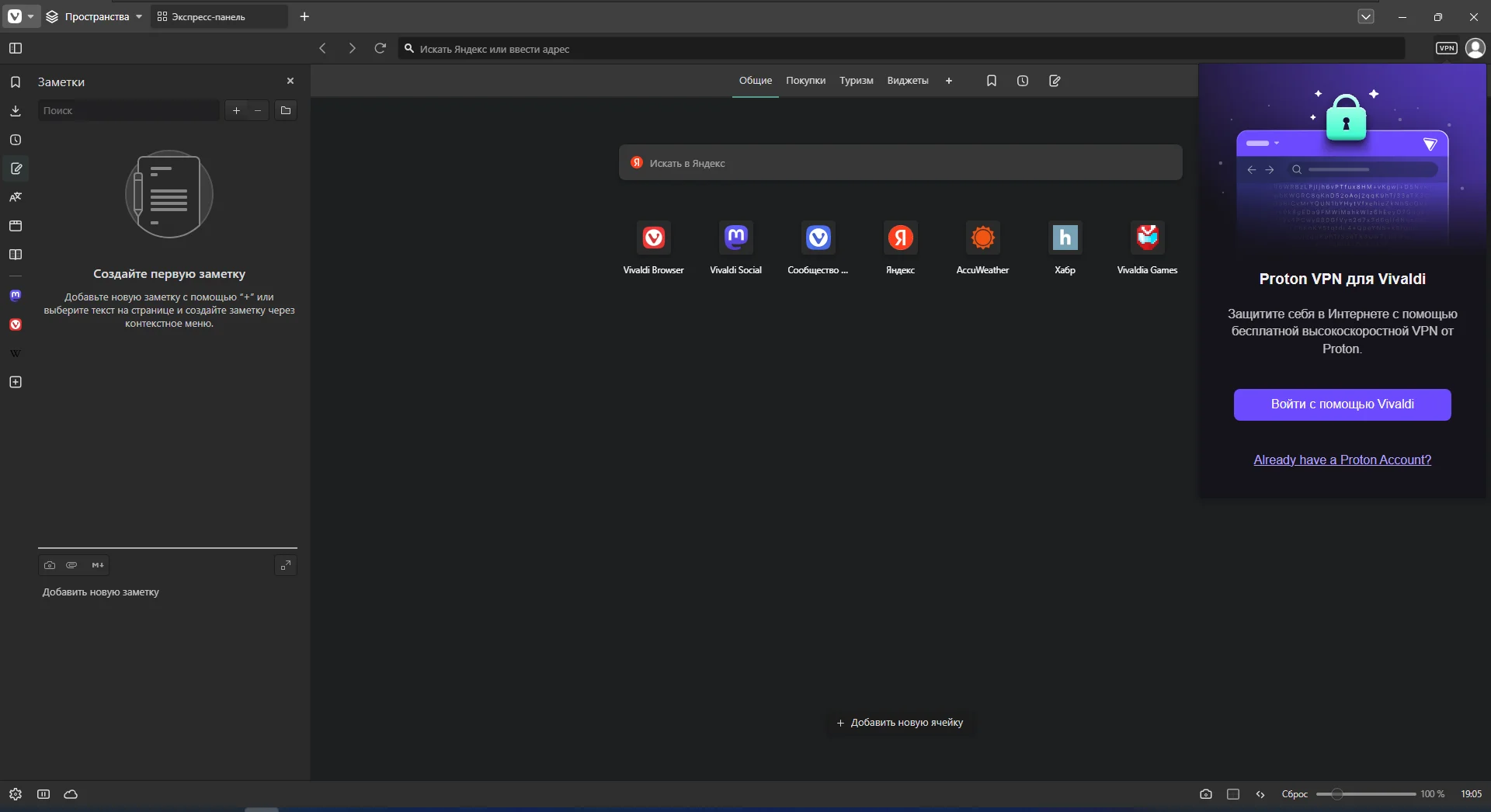Image resolution: width=1491 pixels, height=812 pixels.
Task: Open the AccuWeather speed dial
Action: tap(983, 248)
